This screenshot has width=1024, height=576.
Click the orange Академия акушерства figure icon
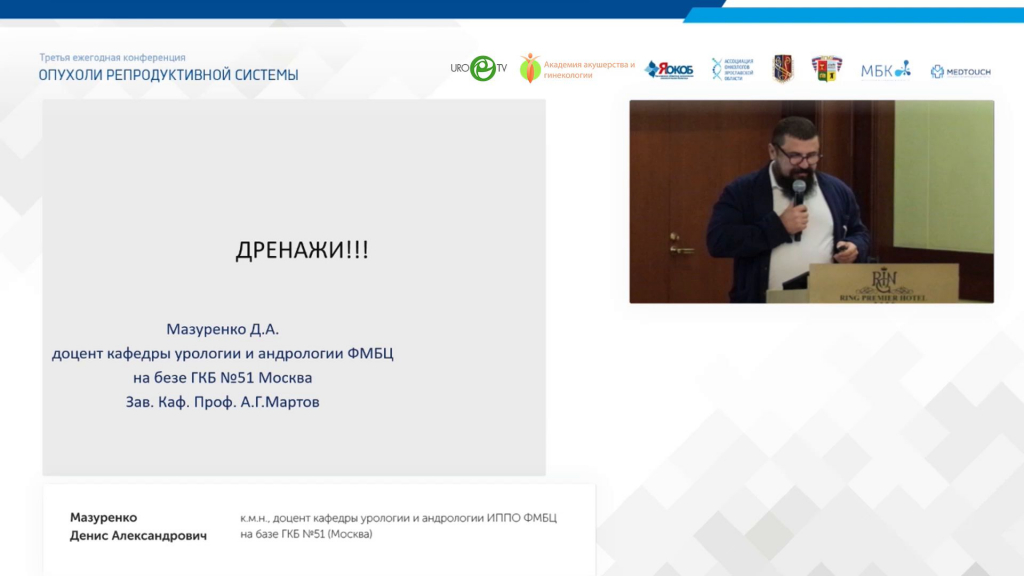click(x=530, y=68)
